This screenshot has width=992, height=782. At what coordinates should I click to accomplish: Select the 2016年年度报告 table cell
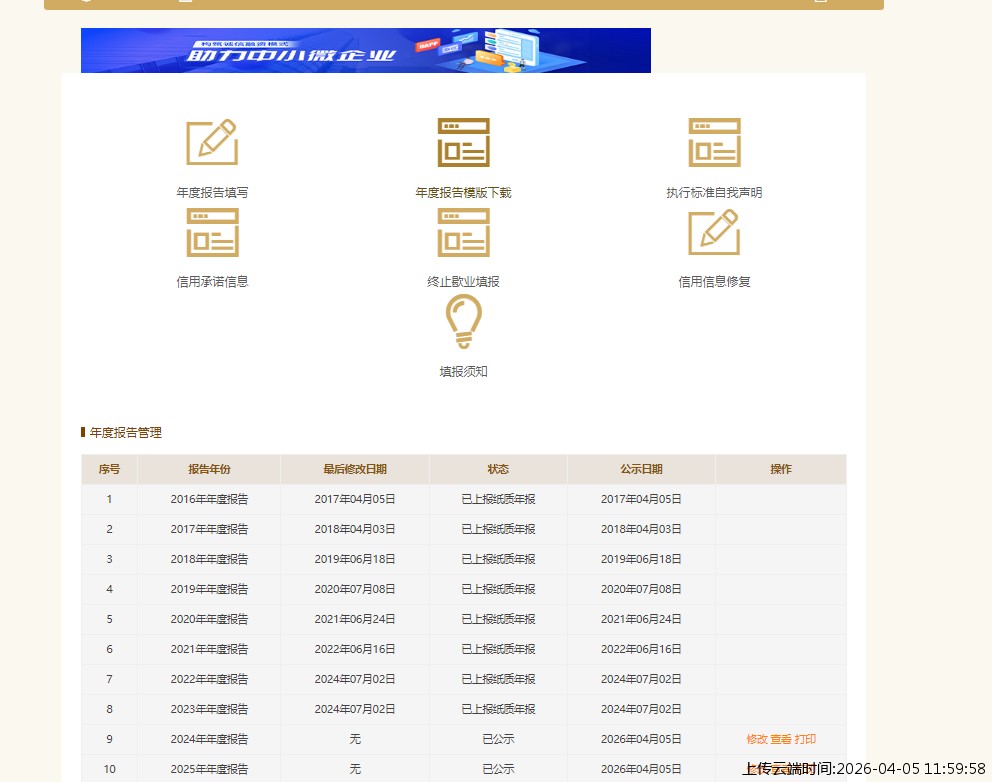[x=209, y=499]
